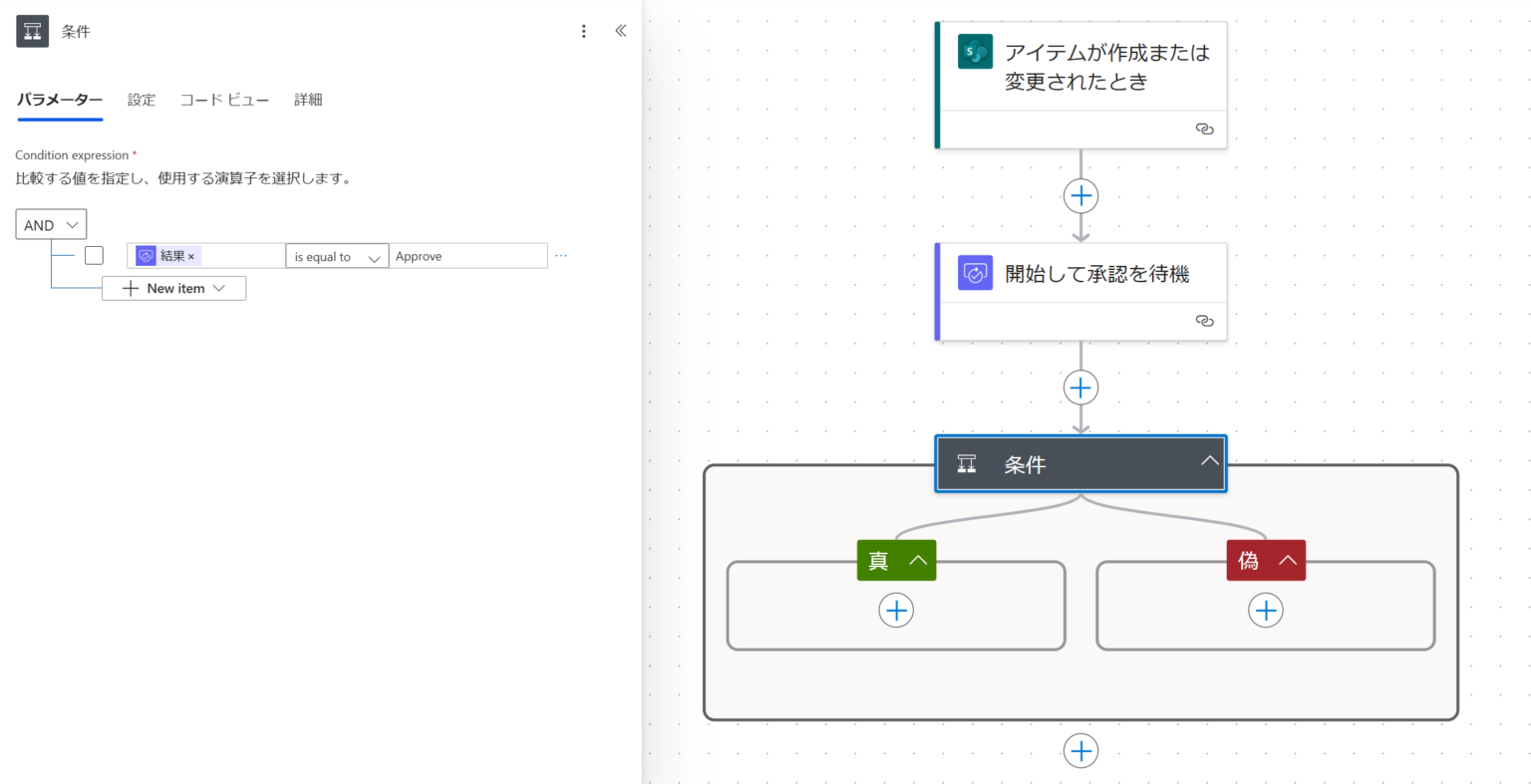The height and width of the screenshot is (784, 1531).
Task: Click the approval action icon on the flow card
Action: point(974,273)
